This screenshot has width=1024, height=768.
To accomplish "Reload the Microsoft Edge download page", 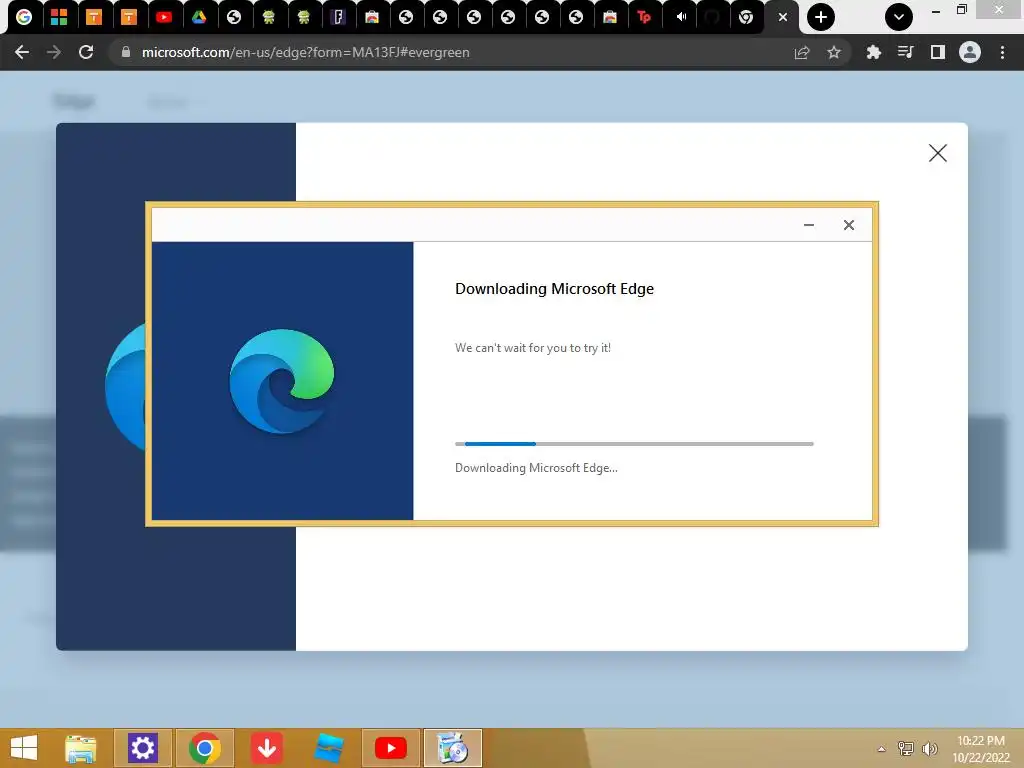I will [86, 52].
